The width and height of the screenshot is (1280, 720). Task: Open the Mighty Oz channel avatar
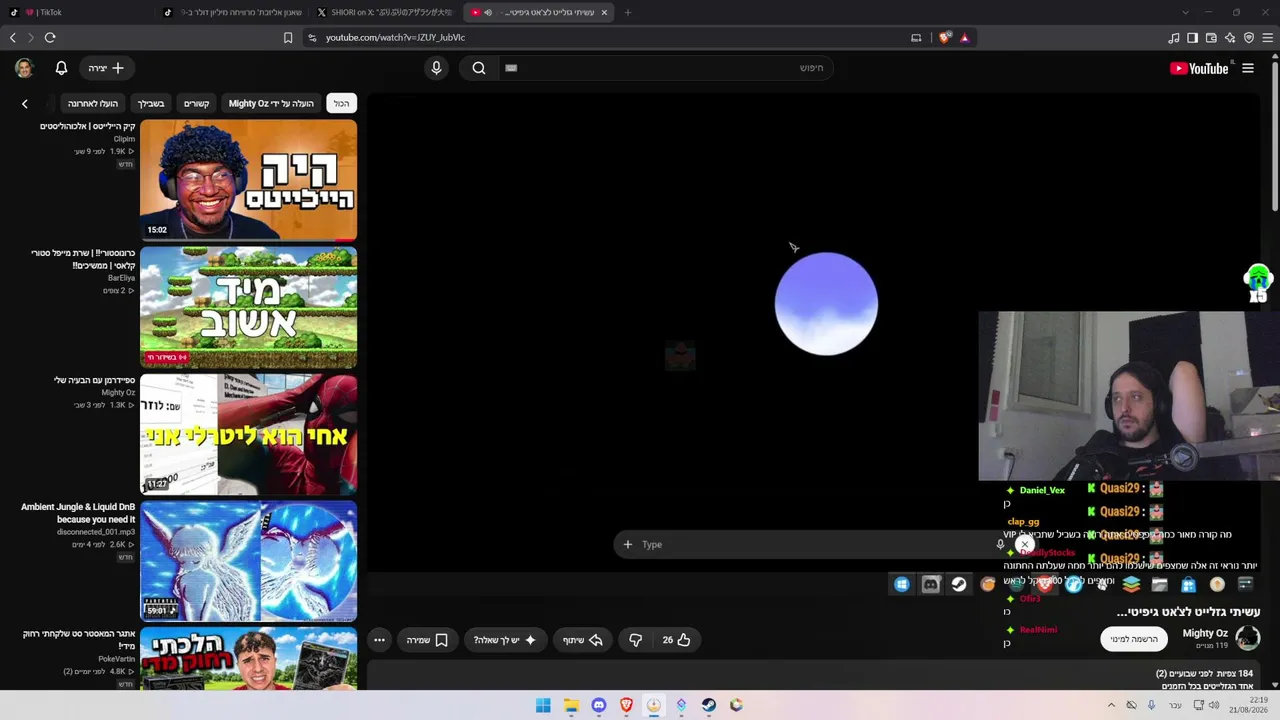coord(1248,638)
